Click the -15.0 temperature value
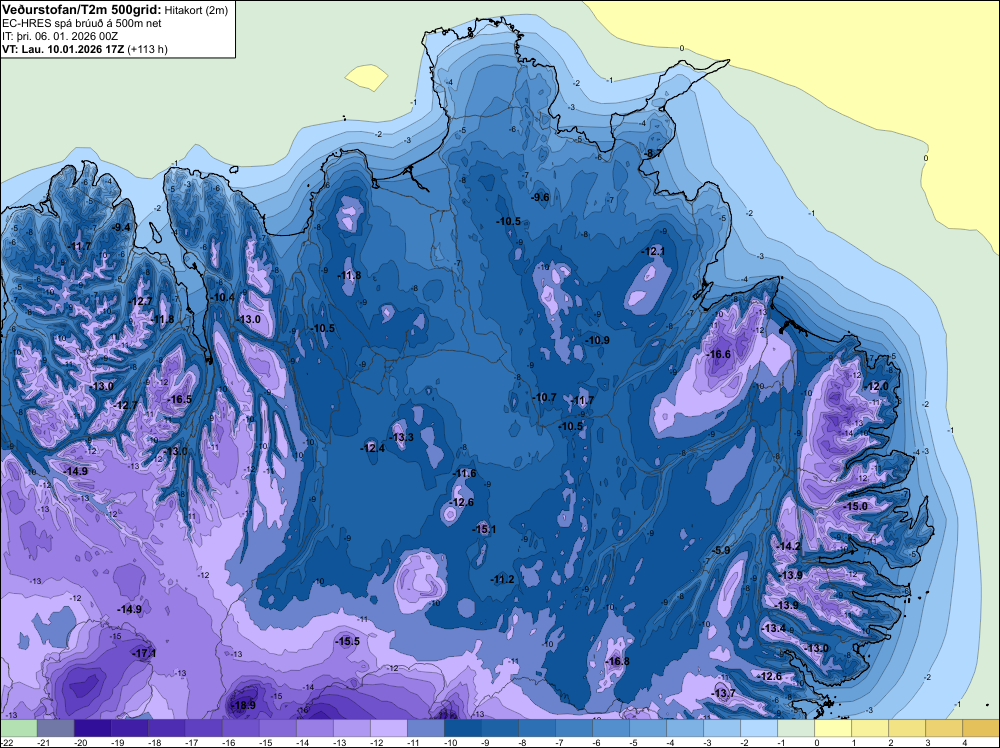Screen dimensions: 1000x748 point(856,506)
